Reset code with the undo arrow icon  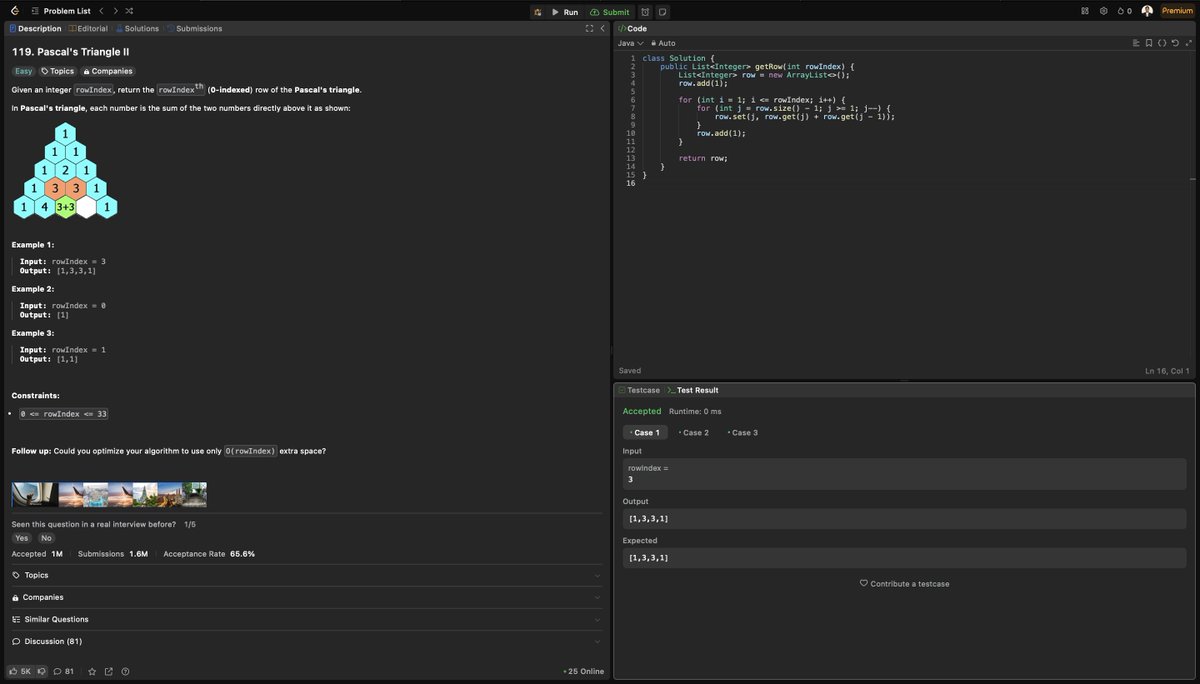point(1175,43)
